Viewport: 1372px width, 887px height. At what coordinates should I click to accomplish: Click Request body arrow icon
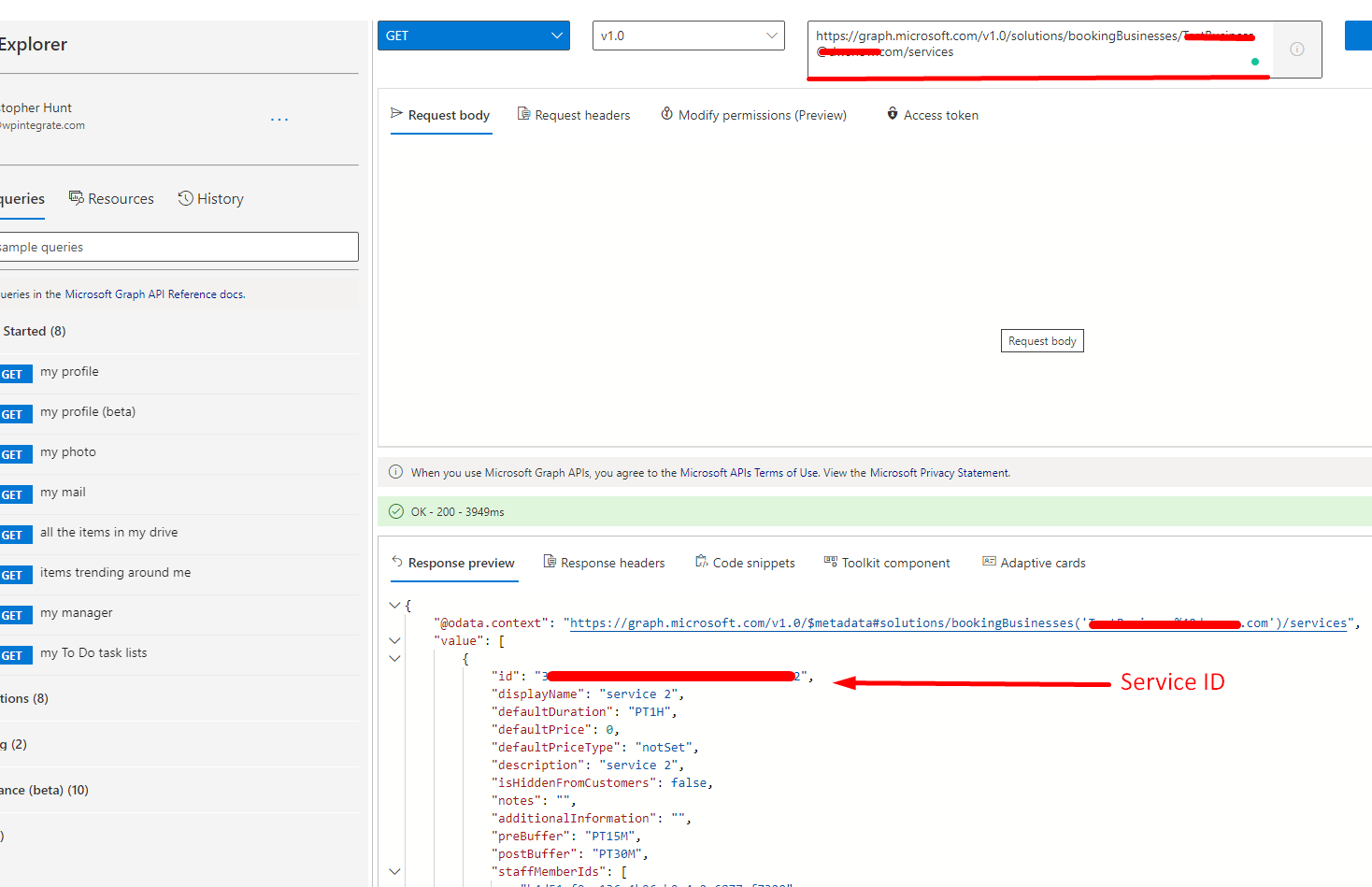point(396,114)
